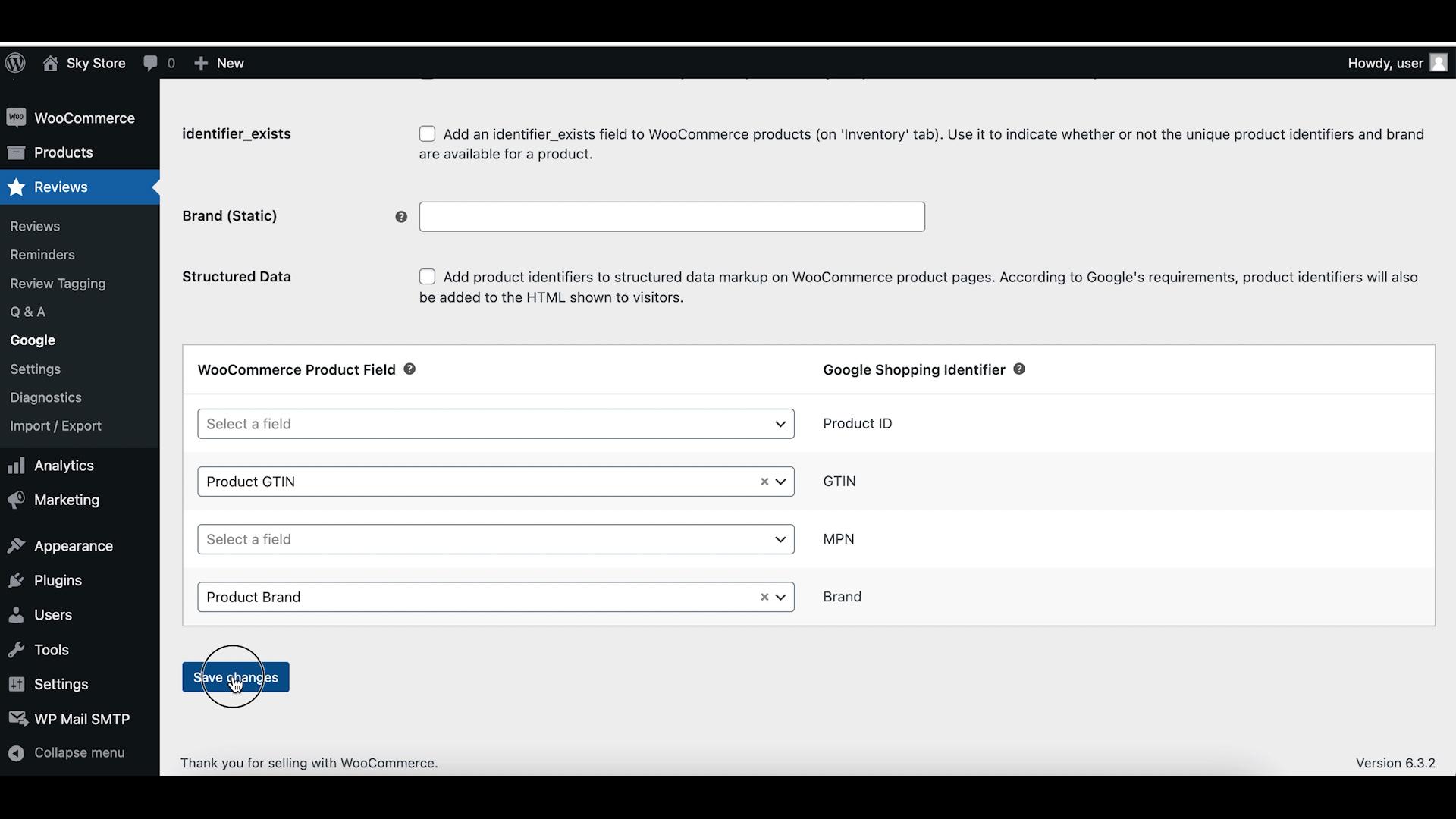This screenshot has width=1456, height=819.
Task: Open the WooCommerce Product Field help icon
Action: pos(409,369)
